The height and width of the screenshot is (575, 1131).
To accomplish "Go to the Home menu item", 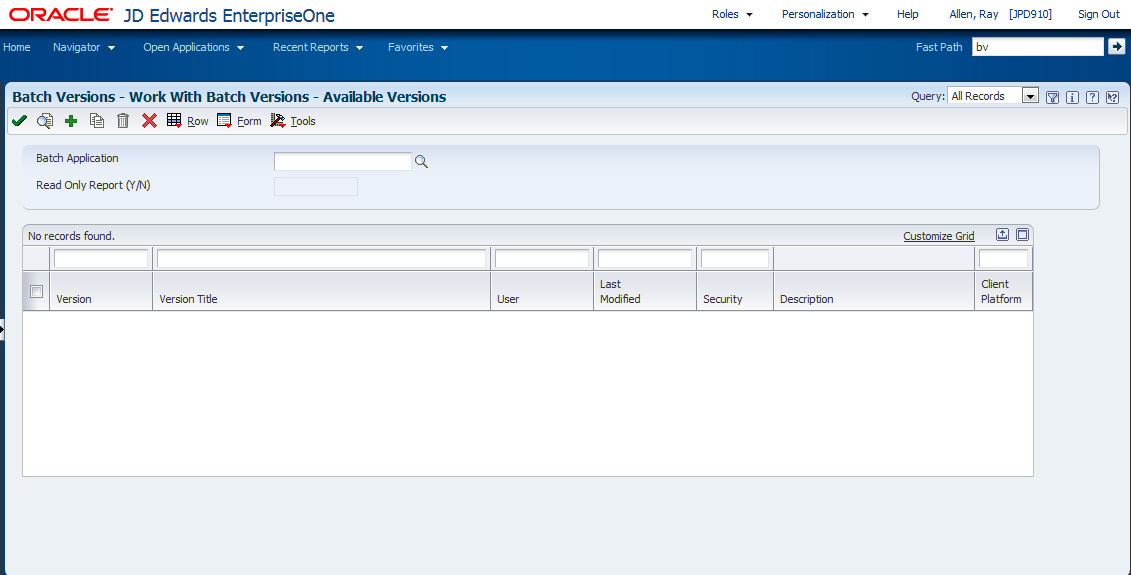I will tap(17, 47).
